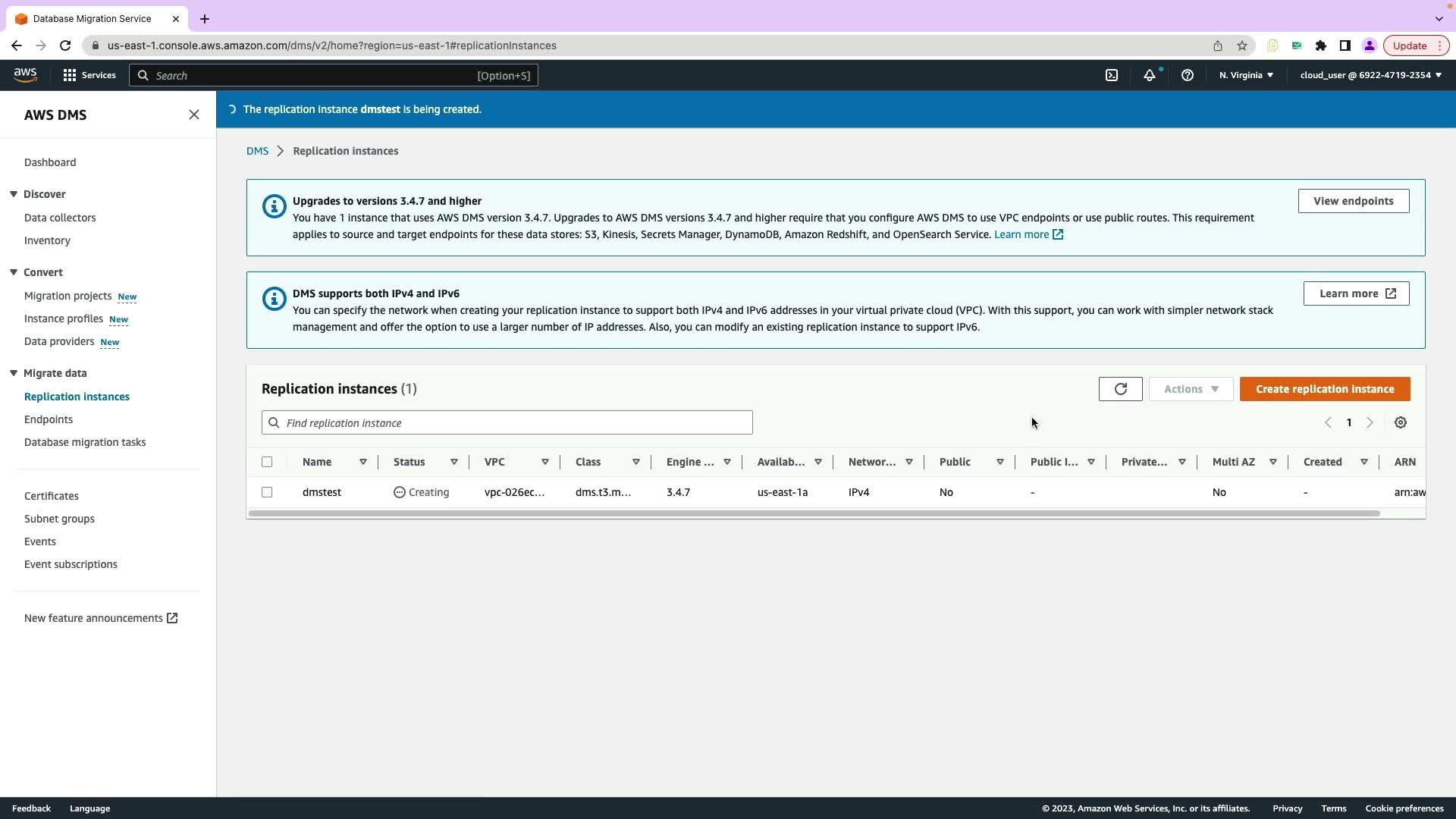
Task: Click the AWS logo home icon
Action: (25, 74)
